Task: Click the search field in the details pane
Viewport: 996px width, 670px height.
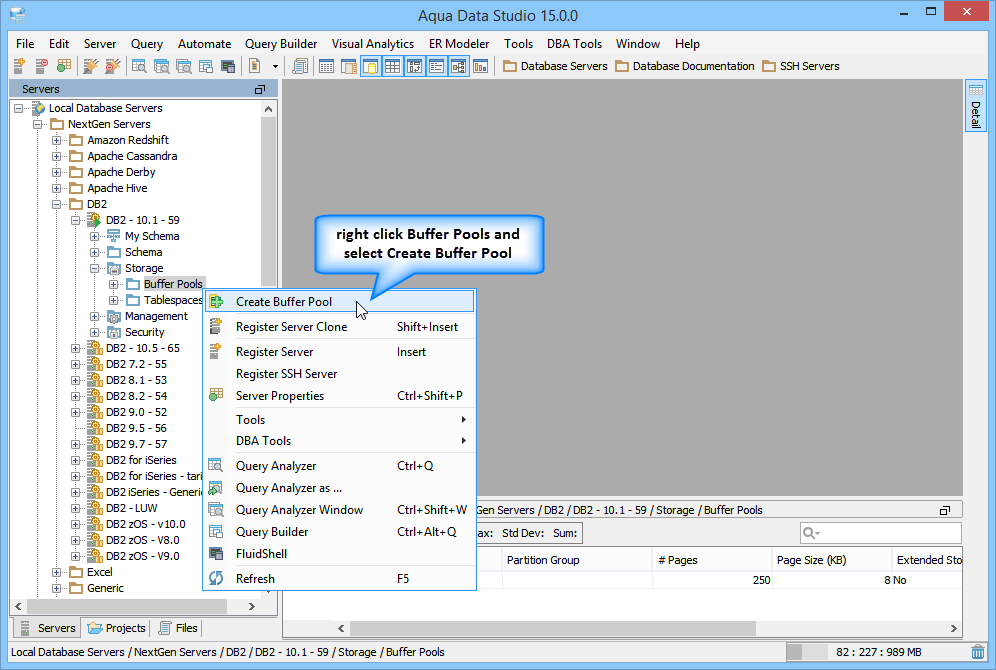Action: (880, 533)
